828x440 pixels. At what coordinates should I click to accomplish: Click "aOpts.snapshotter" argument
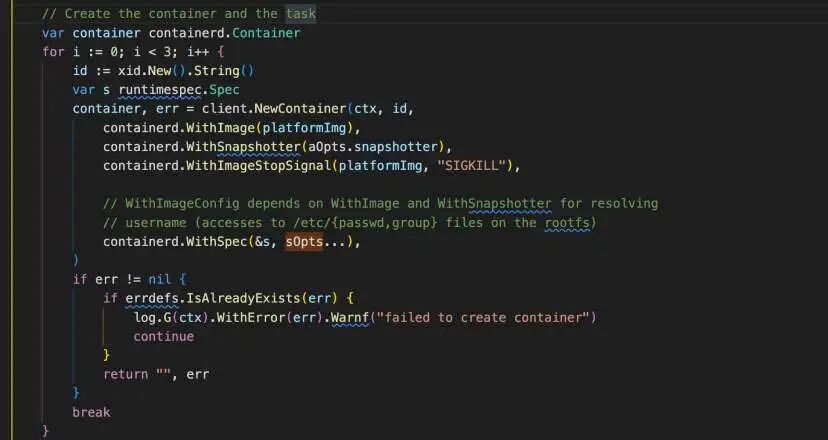[373, 147]
